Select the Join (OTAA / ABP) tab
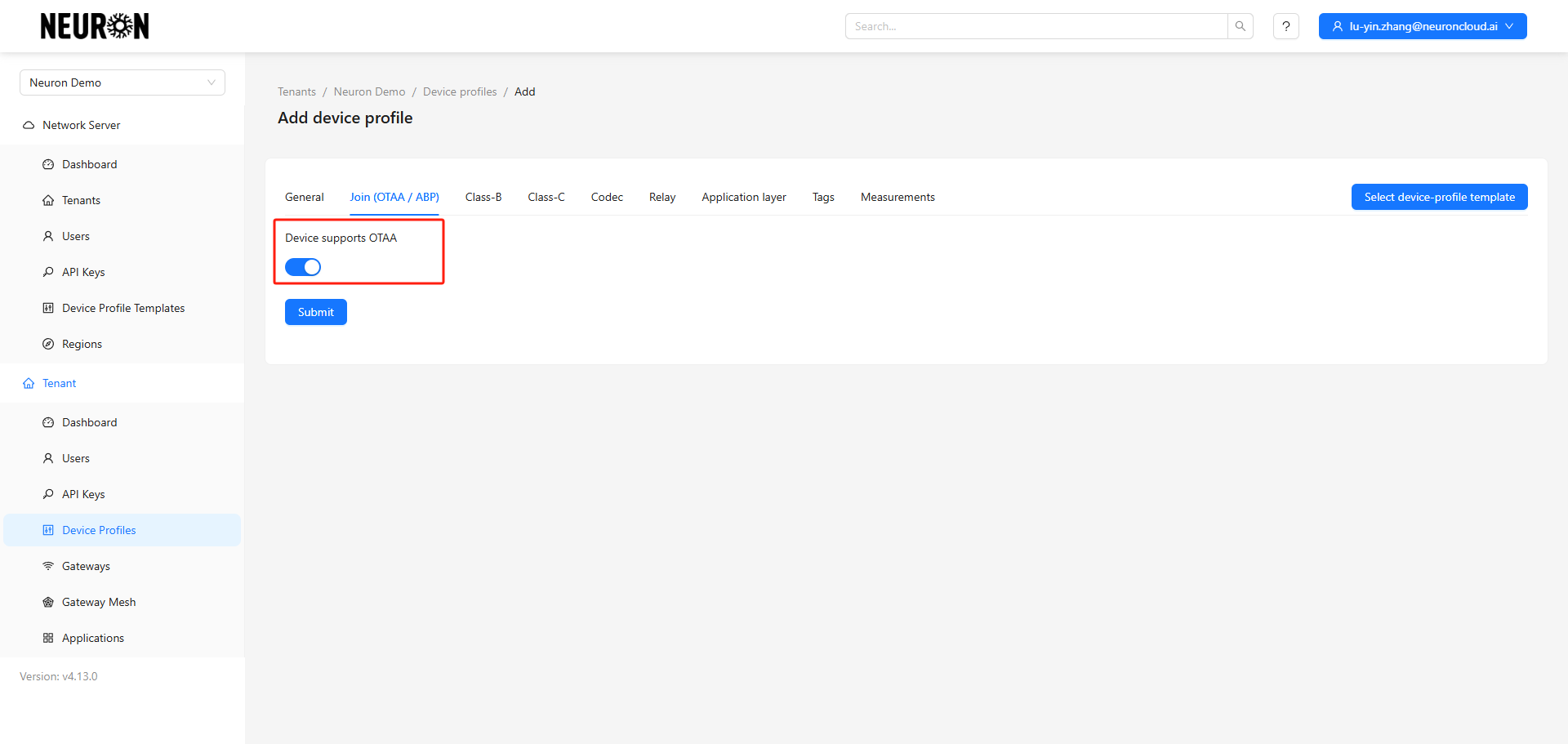Viewport: 1568px width, 744px height. pos(394,197)
